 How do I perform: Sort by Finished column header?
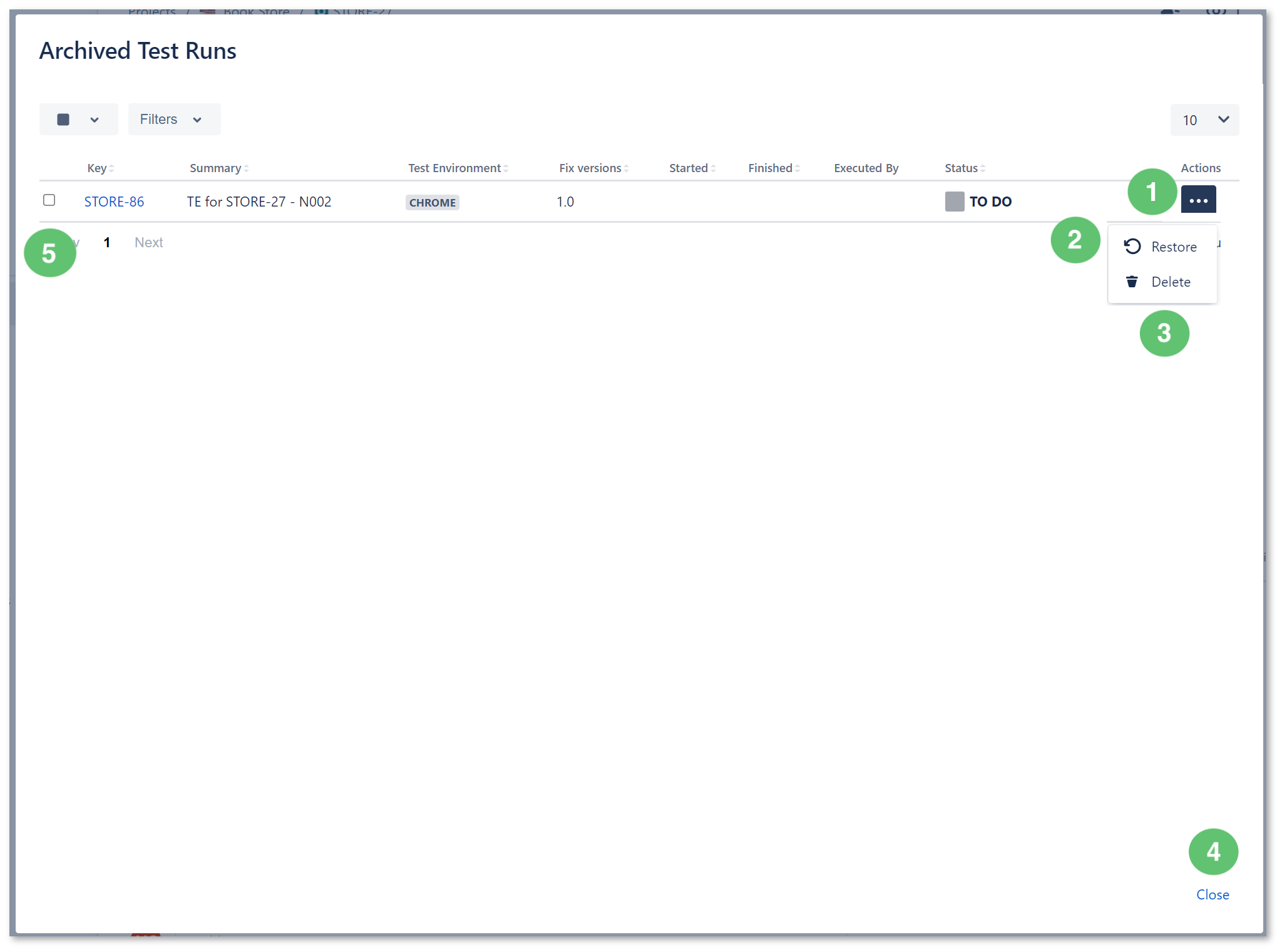point(774,168)
